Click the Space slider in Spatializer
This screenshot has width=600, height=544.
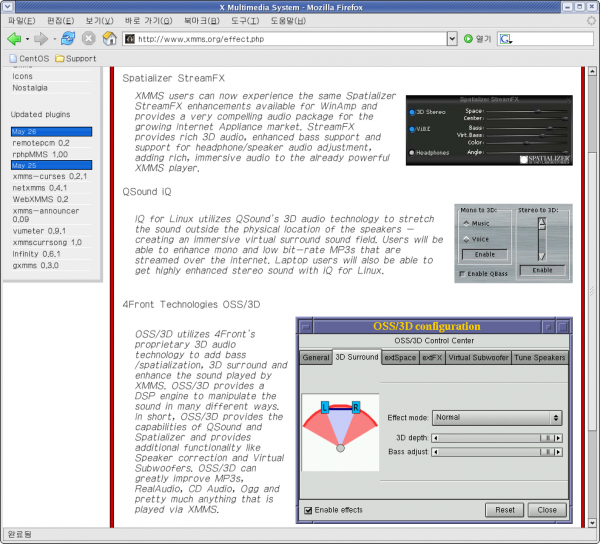coord(527,111)
